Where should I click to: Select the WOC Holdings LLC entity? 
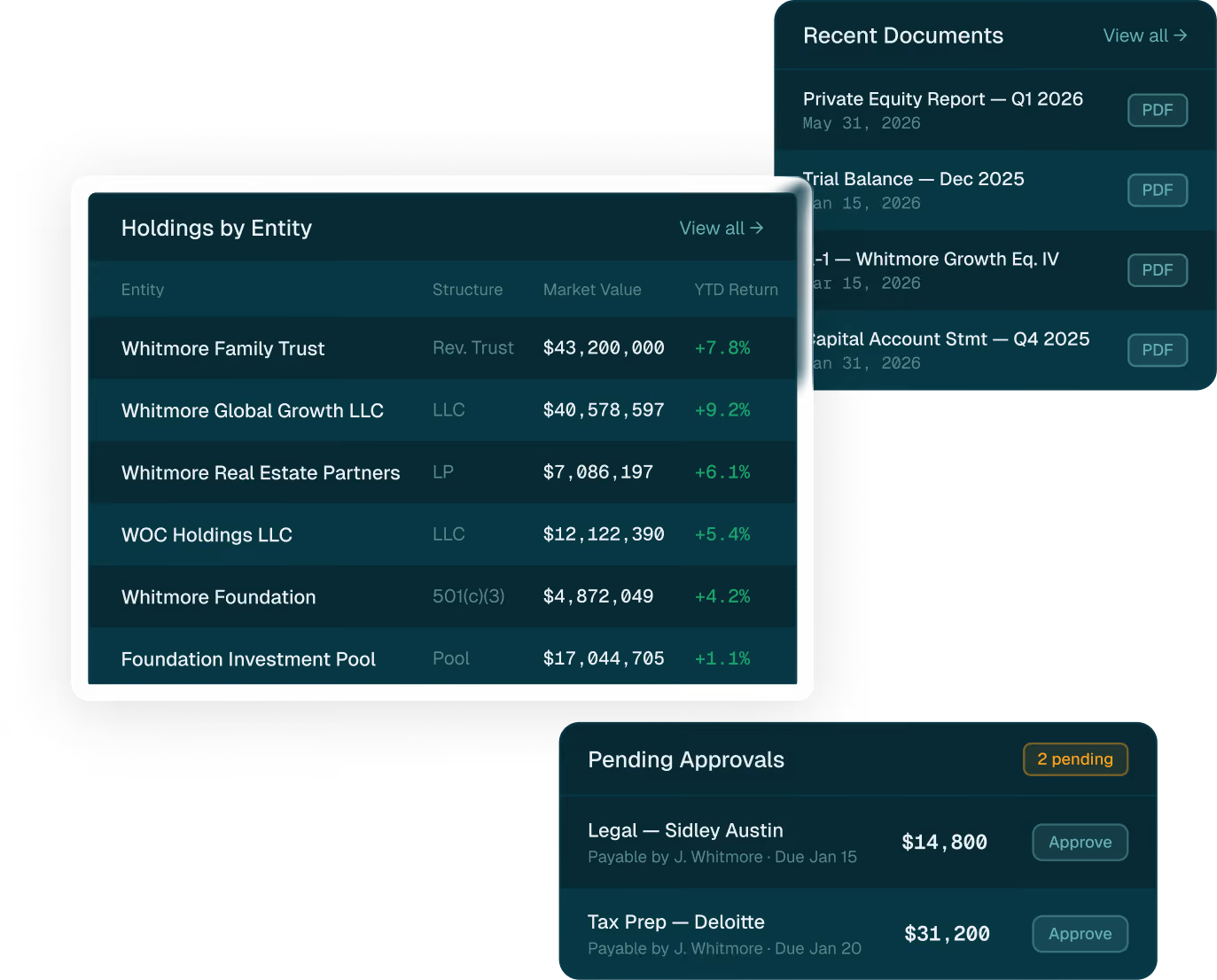[x=207, y=535]
